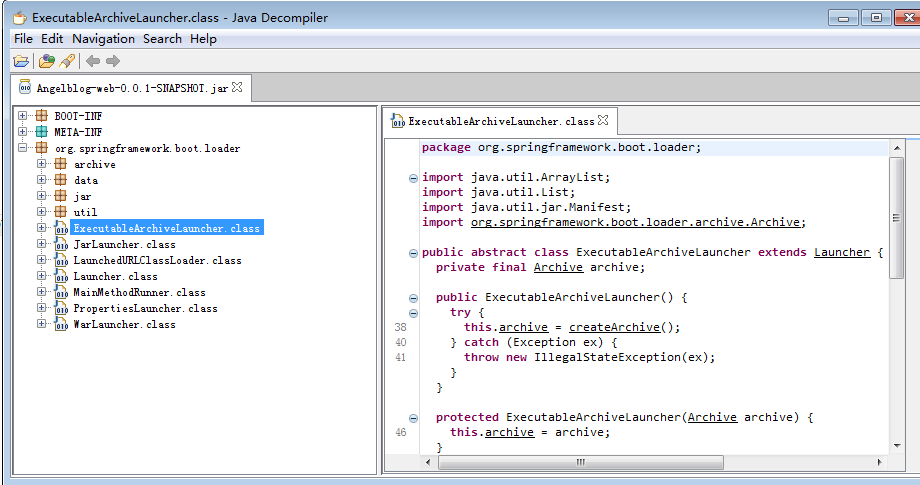Click the Java Decompiler title bar app icon
The width and height of the screenshot is (920, 485).
pyautogui.click(x=20, y=18)
